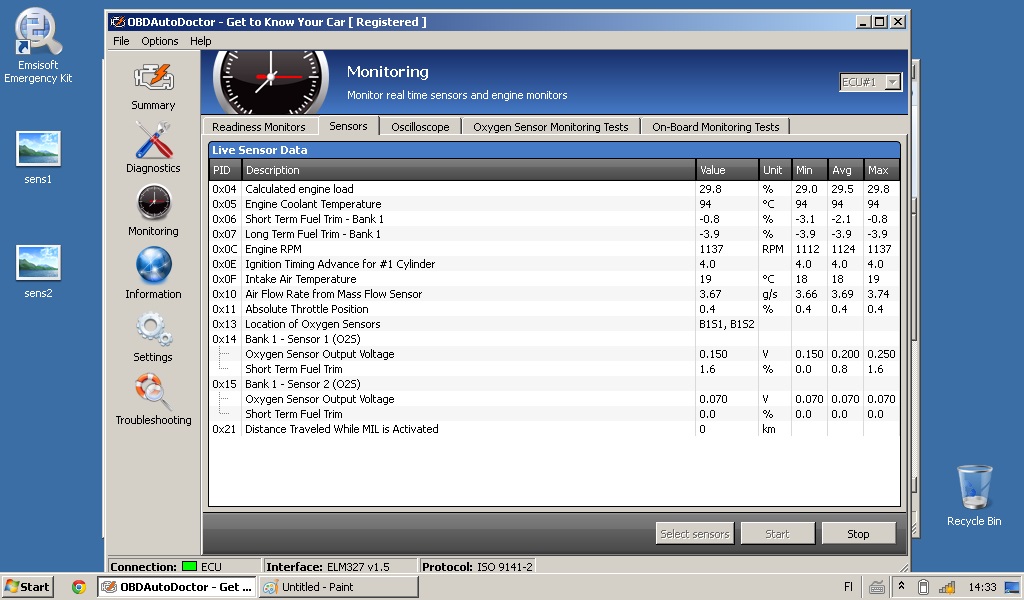Image resolution: width=1024 pixels, height=600 pixels.
Task: Click the Max column header
Action: click(881, 170)
